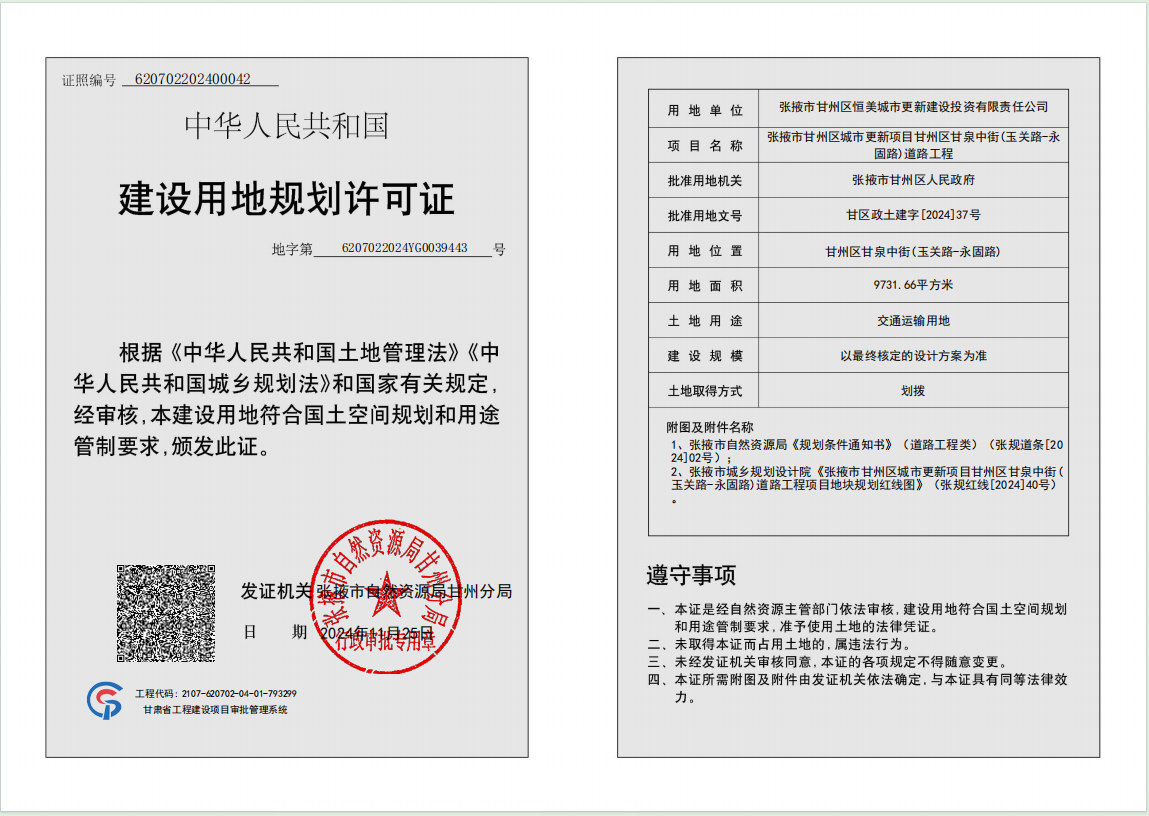The image size is (1149, 816).
Task: Click the heading 中华人民共和国
Action: point(287,126)
